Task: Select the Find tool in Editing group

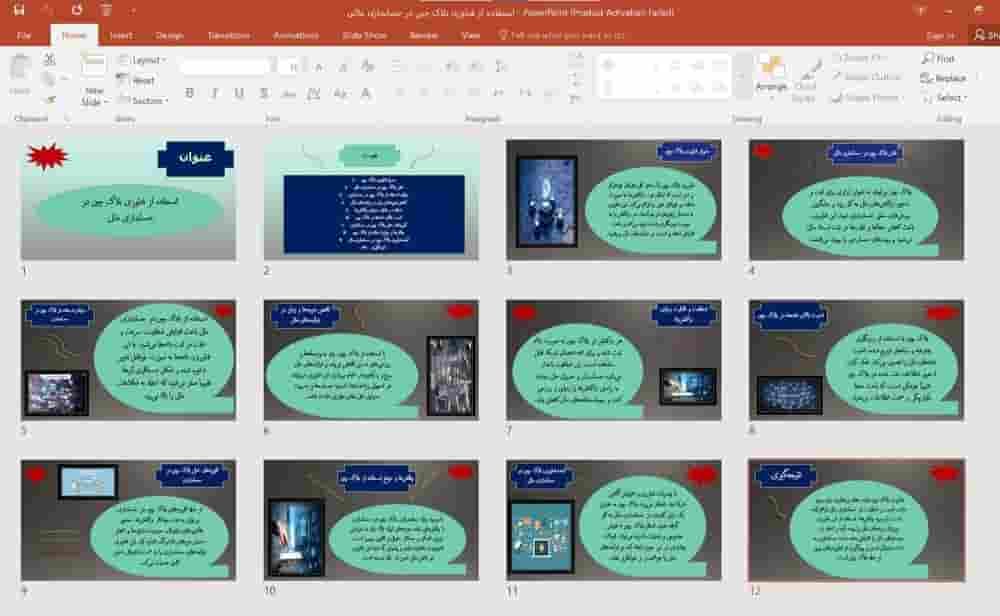Action: [x=938, y=59]
